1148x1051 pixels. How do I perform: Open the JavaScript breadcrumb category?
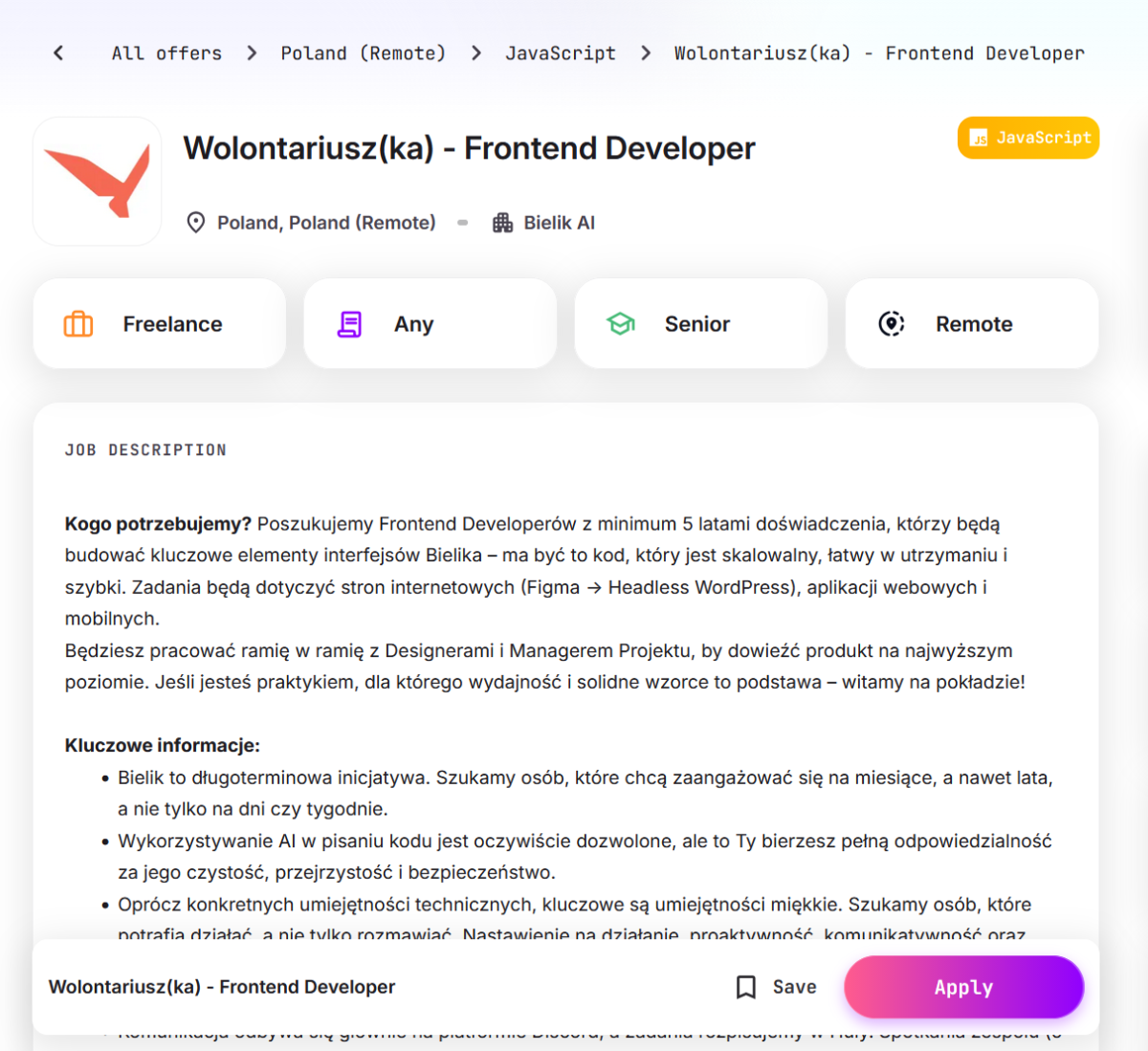560,54
